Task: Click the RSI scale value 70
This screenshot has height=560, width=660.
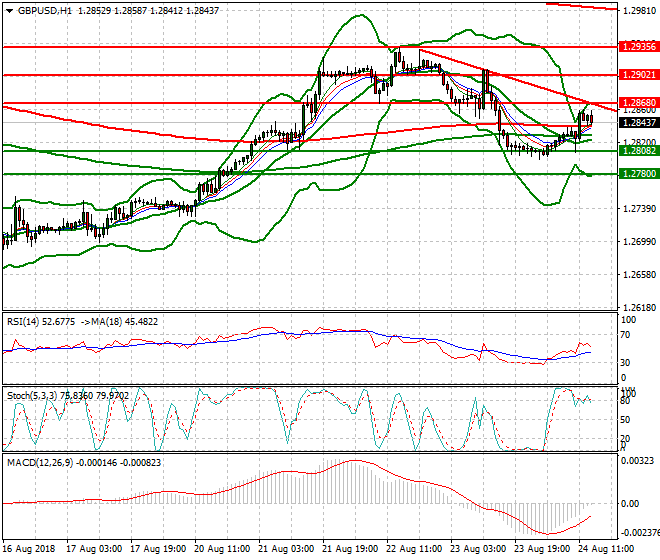Action: click(625, 335)
